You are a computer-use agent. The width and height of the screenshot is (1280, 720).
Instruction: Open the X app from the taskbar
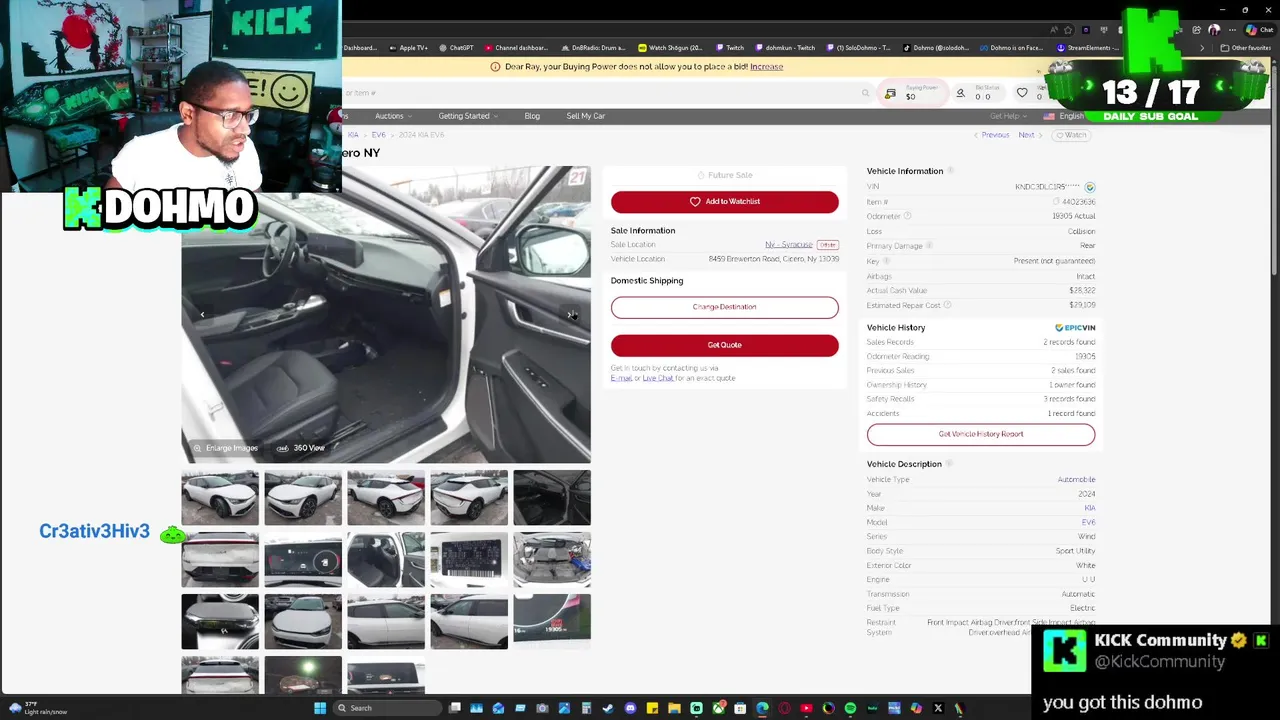pyautogui.click(x=938, y=708)
